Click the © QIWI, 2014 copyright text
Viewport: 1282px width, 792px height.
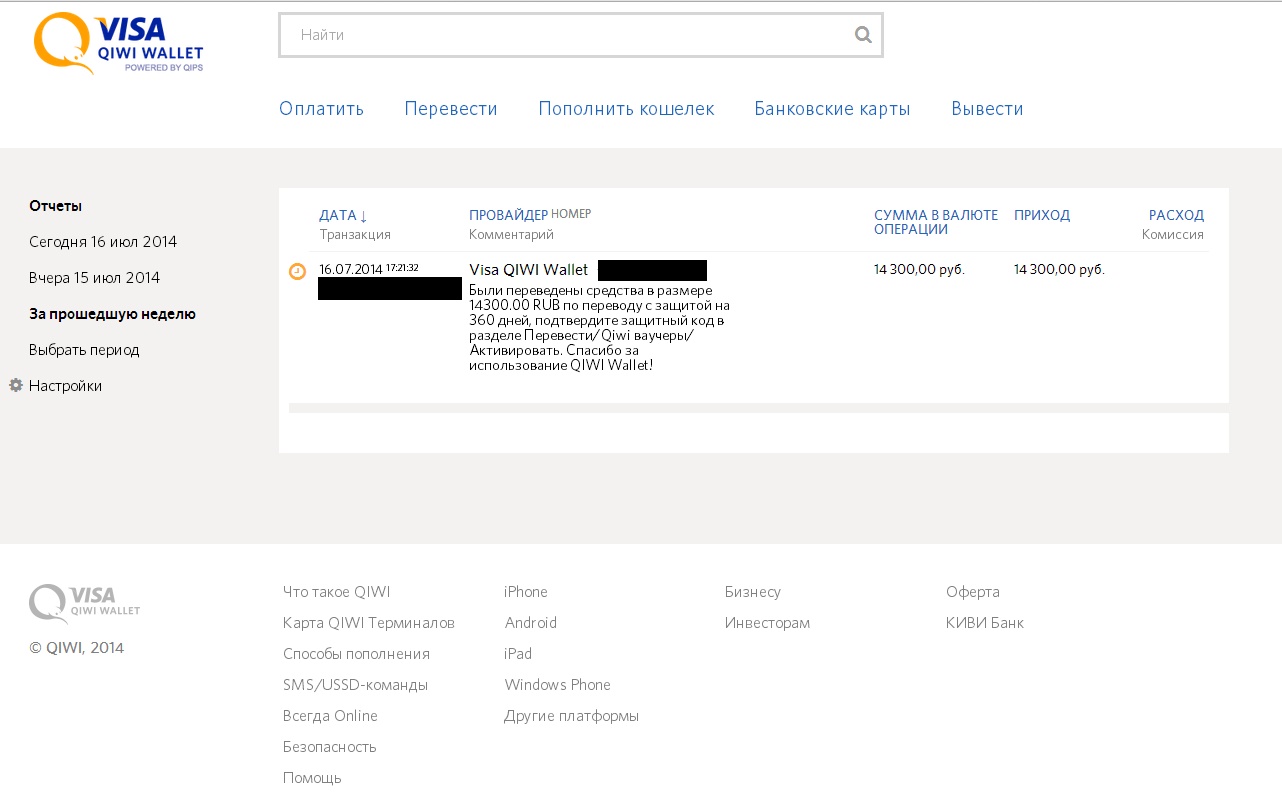click(x=77, y=648)
